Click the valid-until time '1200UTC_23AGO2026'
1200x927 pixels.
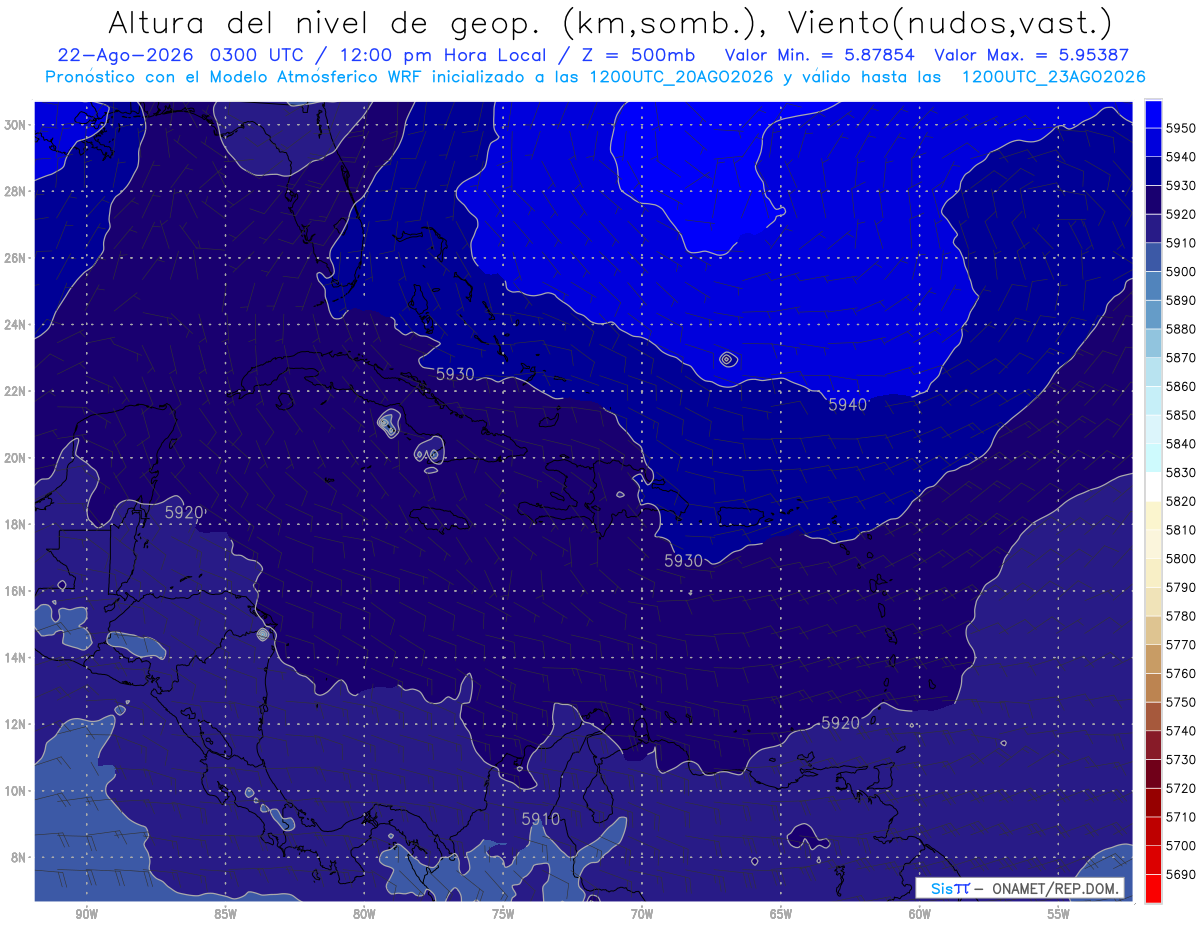1053,77
